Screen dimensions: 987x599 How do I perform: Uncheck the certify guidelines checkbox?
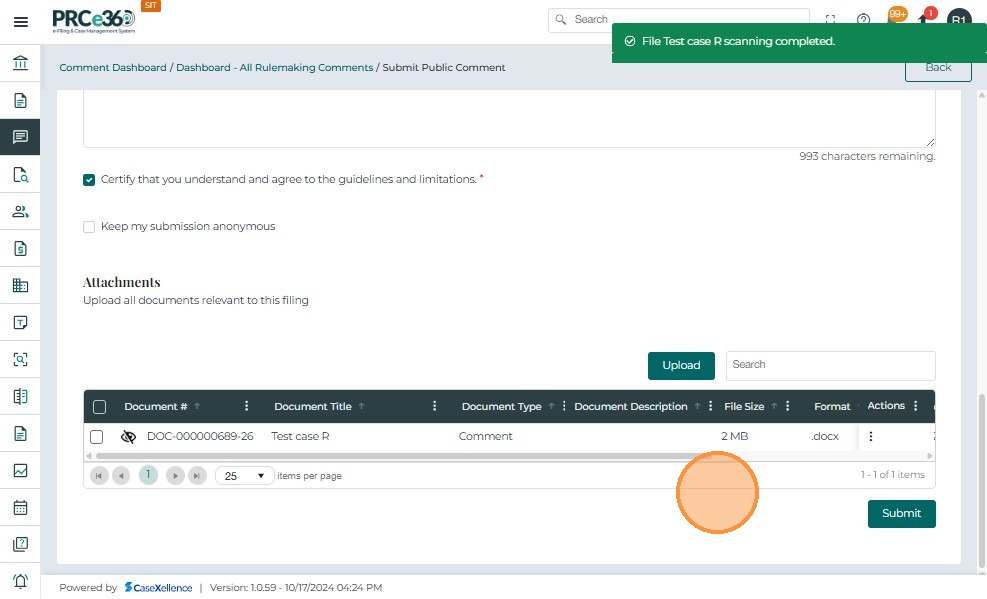tap(89, 180)
